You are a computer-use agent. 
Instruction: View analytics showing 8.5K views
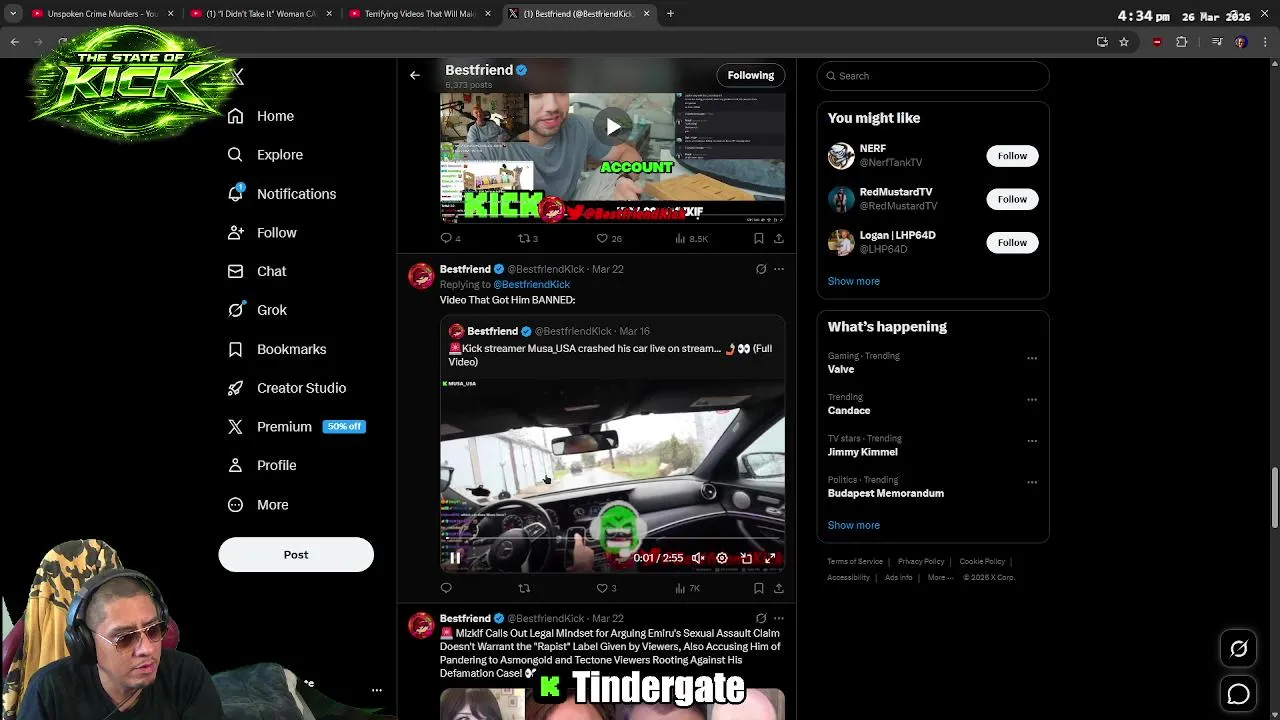coord(692,238)
